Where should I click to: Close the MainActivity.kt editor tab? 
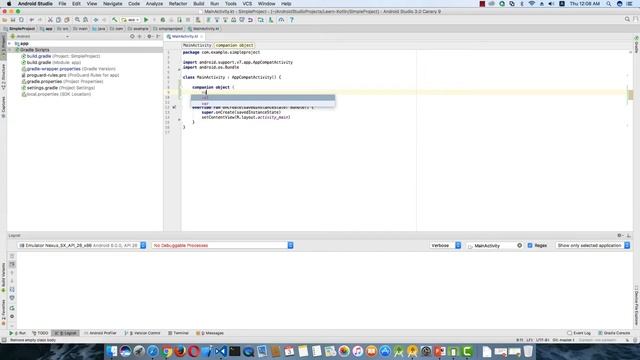coord(202,37)
